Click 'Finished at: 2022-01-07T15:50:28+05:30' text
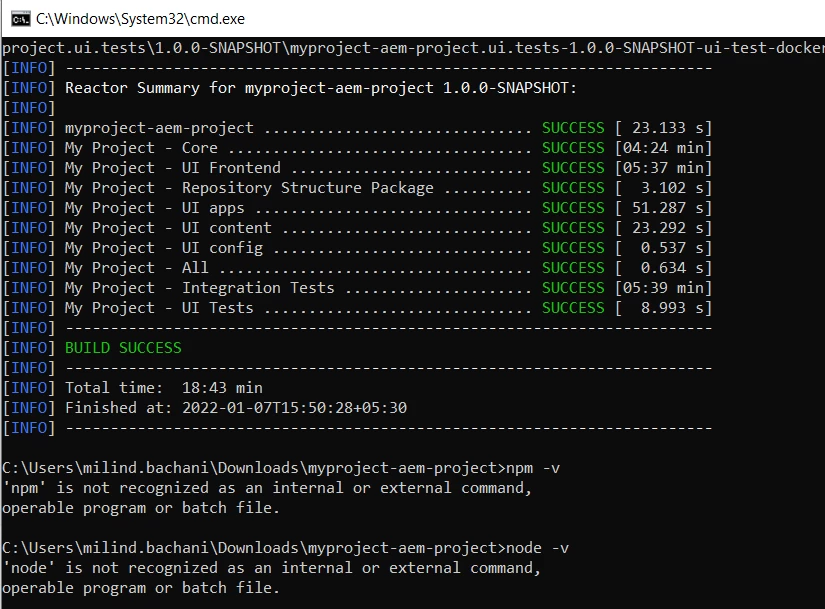 click(236, 408)
